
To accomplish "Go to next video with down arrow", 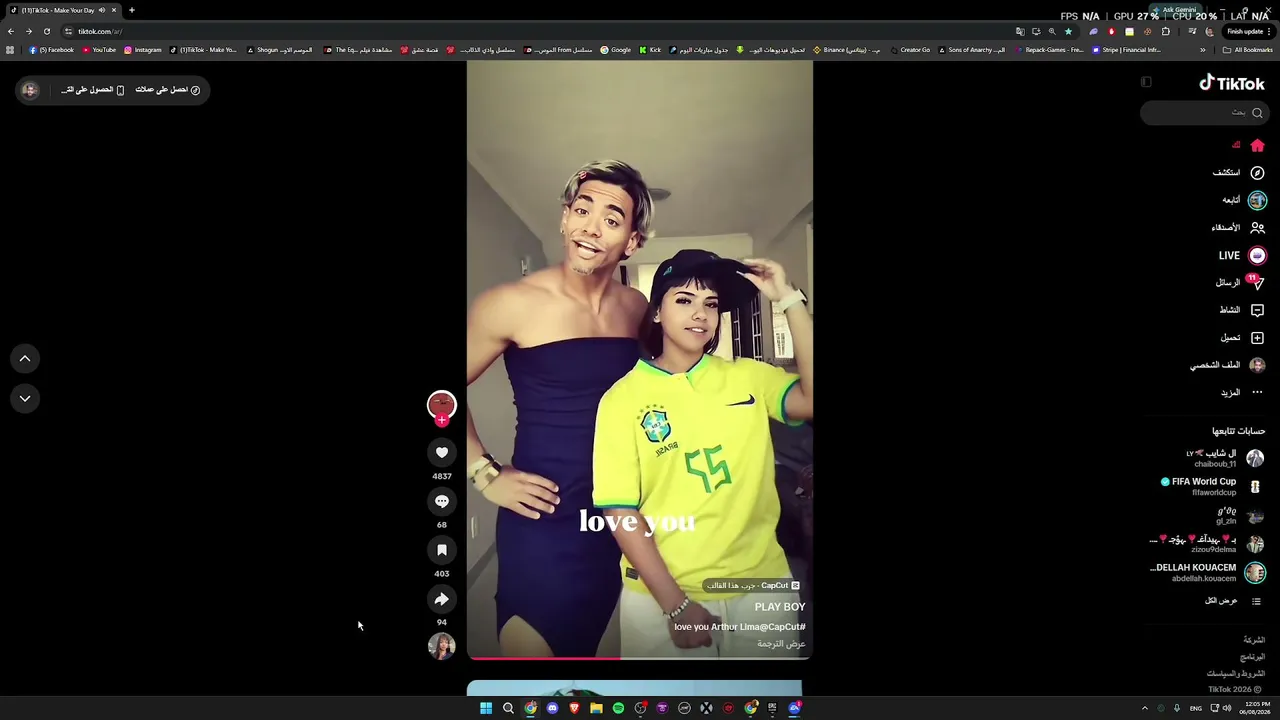I will [x=25, y=398].
